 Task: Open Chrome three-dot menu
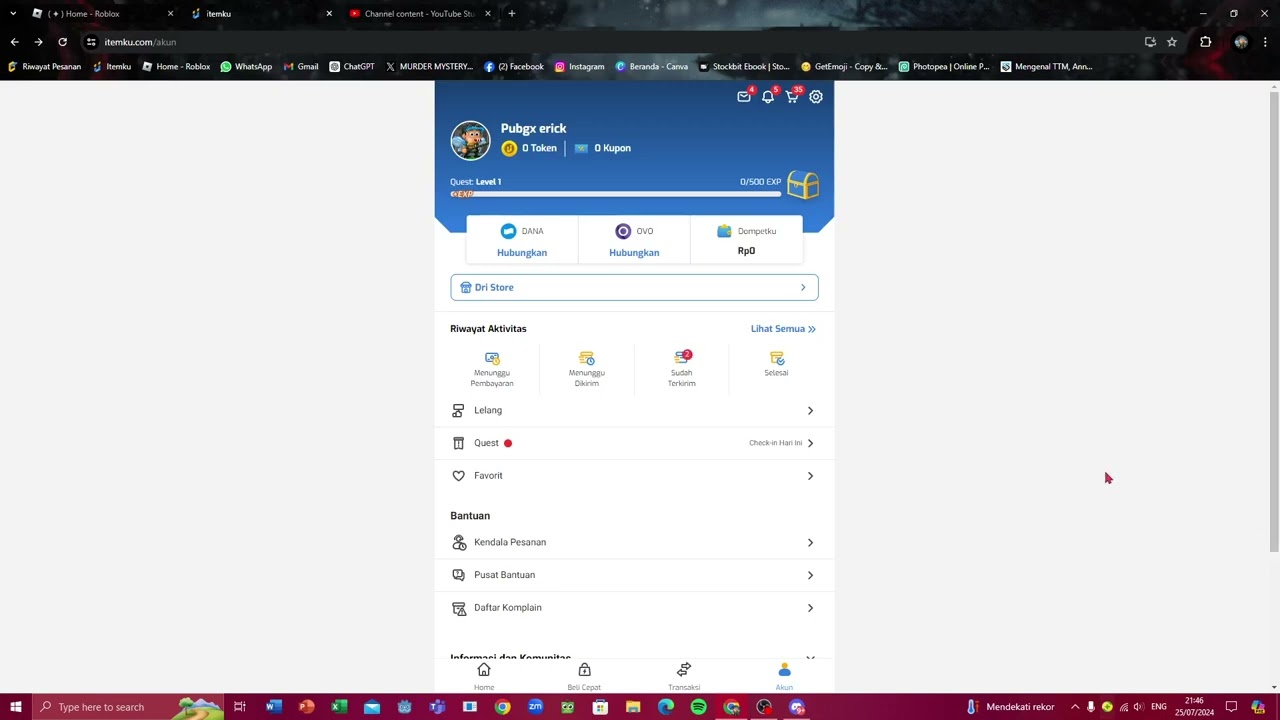(x=1265, y=42)
